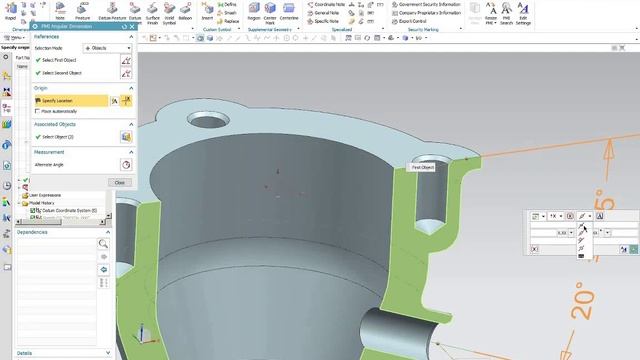The width and height of the screenshot is (640, 360).
Task: Toggle Datum Coordinate System checkbox in tree
Action: [x=32, y=210]
